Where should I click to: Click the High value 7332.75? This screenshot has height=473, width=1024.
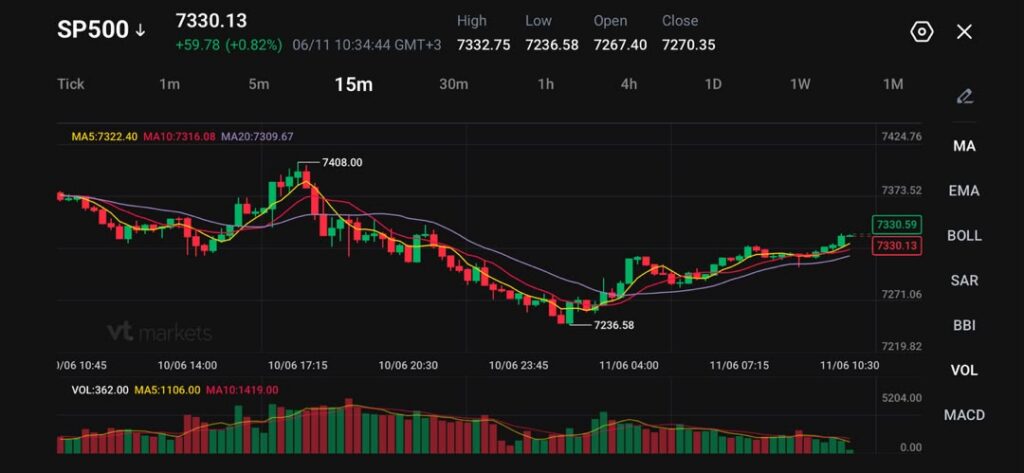coord(483,45)
